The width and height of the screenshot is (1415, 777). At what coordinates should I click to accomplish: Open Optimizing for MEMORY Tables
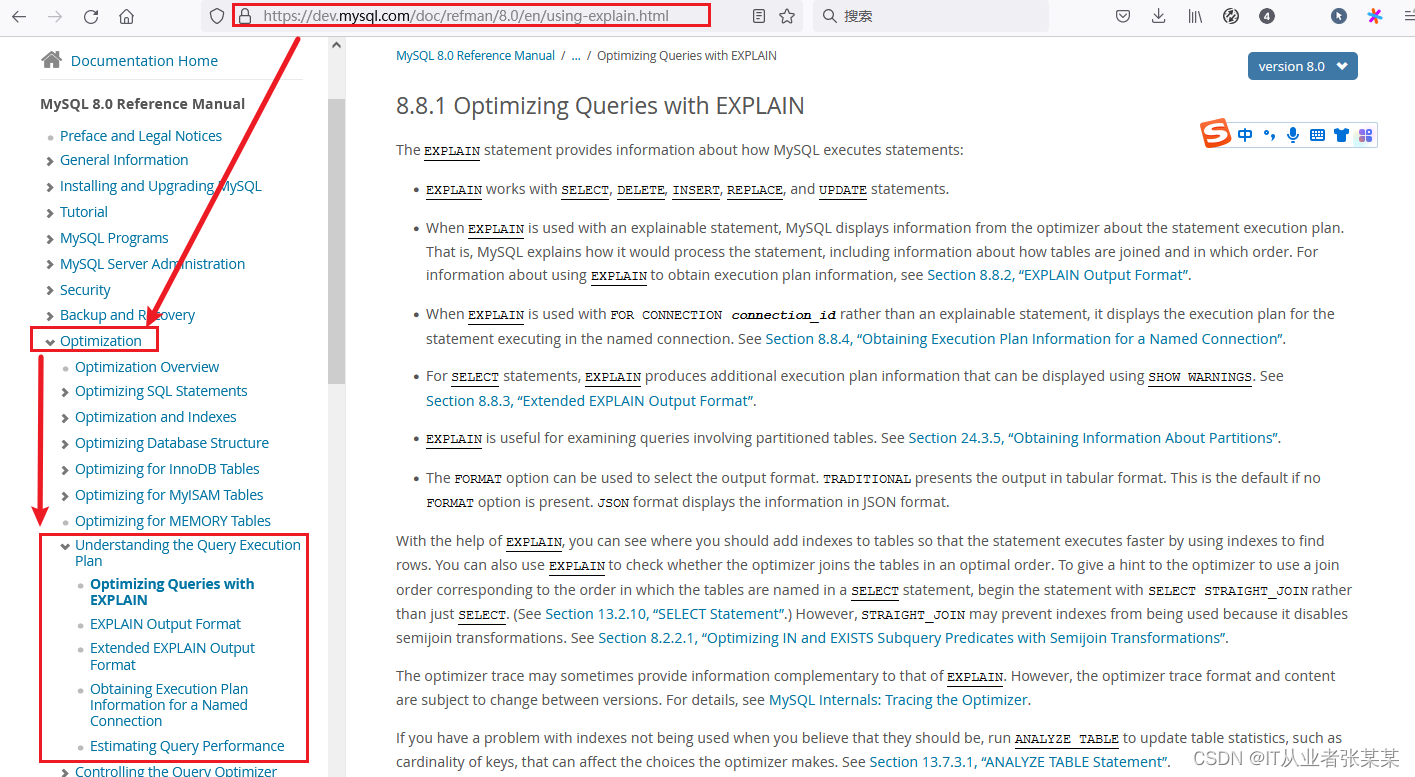[173, 521]
